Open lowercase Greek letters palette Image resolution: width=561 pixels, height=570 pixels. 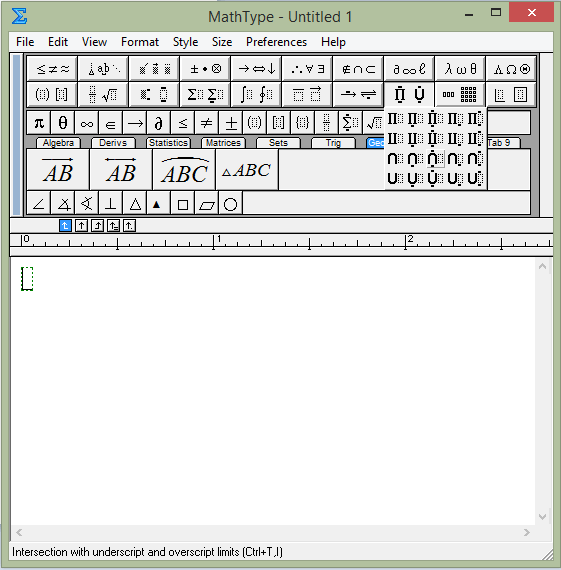[x=460, y=68]
